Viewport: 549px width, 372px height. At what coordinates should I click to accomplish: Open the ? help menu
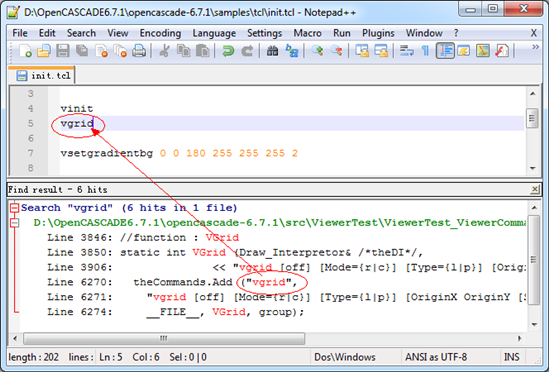point(456,33)
